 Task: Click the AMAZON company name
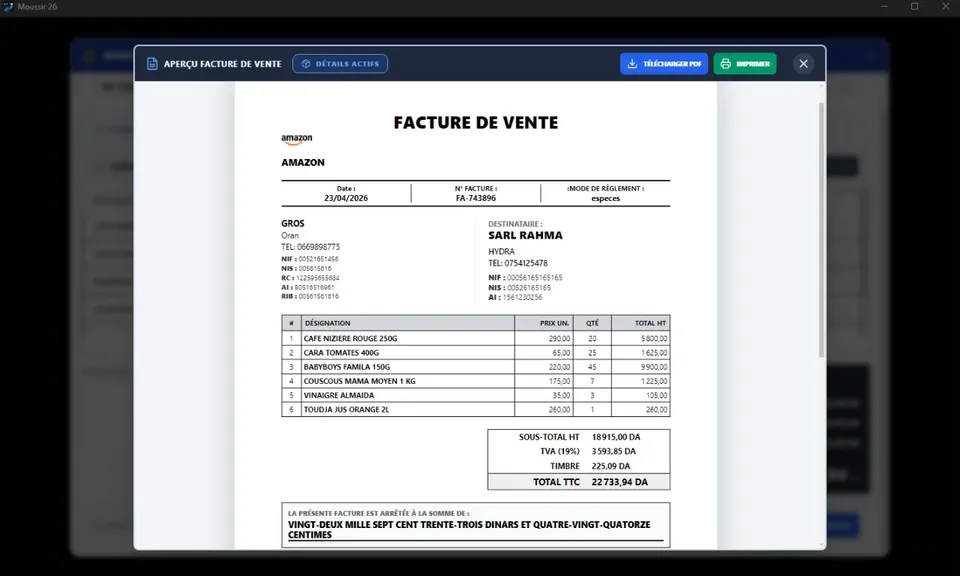(x=303, y=162)
